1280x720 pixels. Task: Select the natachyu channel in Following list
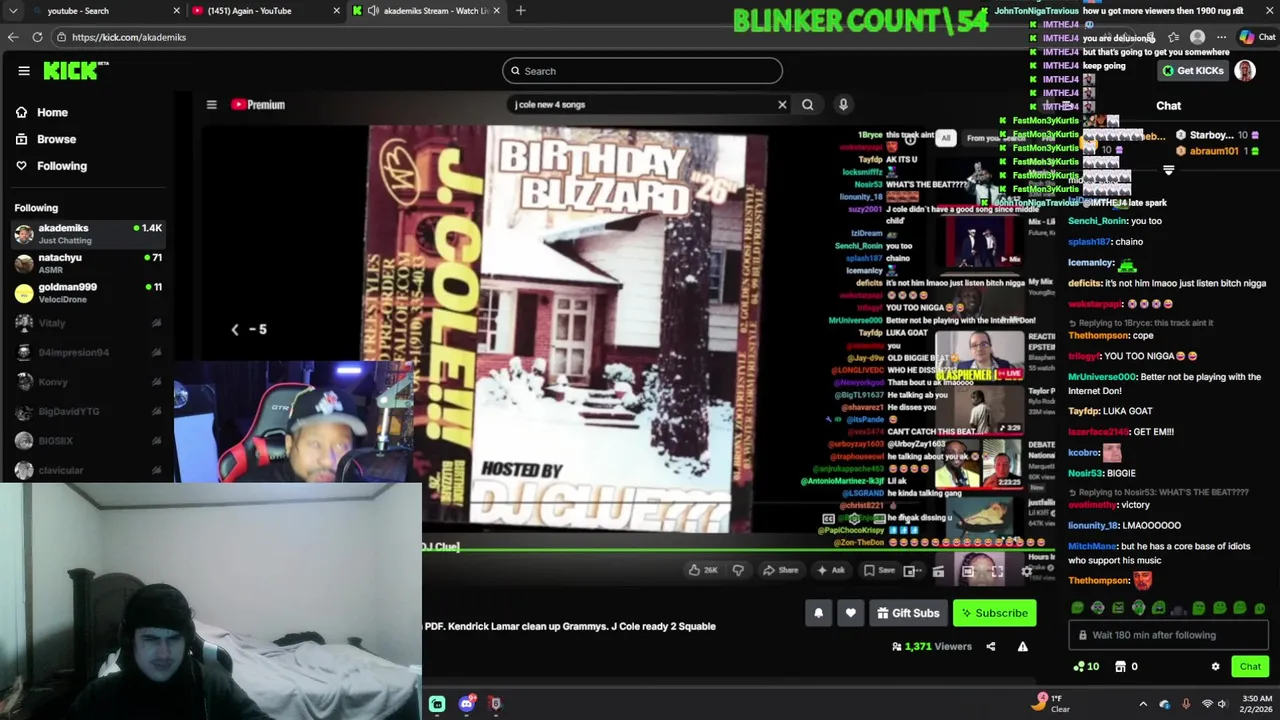88,263
